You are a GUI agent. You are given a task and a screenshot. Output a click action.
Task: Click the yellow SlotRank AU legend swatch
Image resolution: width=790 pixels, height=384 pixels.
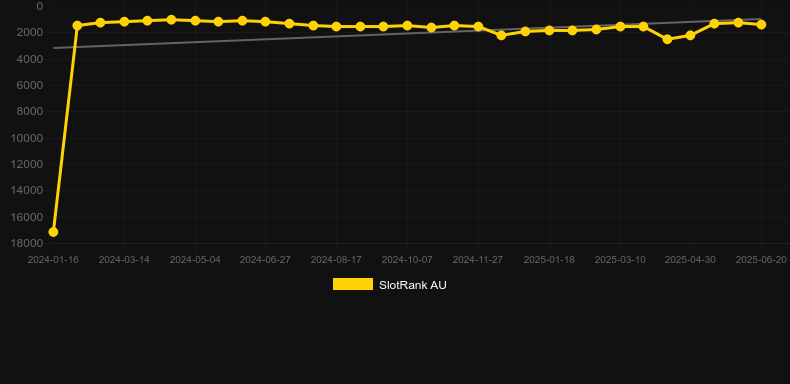point(353,284)
